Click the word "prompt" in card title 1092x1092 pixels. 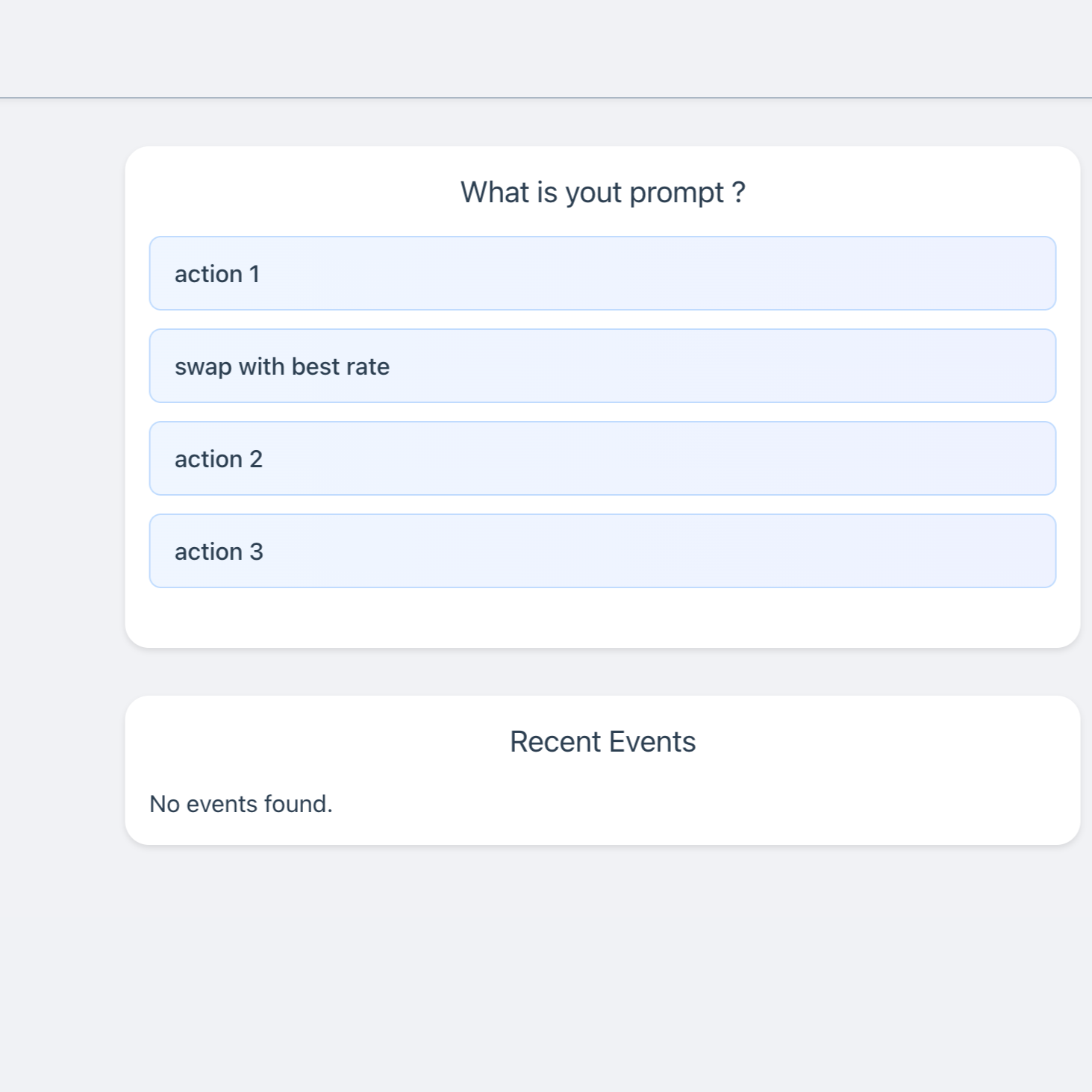click(676, 194)
